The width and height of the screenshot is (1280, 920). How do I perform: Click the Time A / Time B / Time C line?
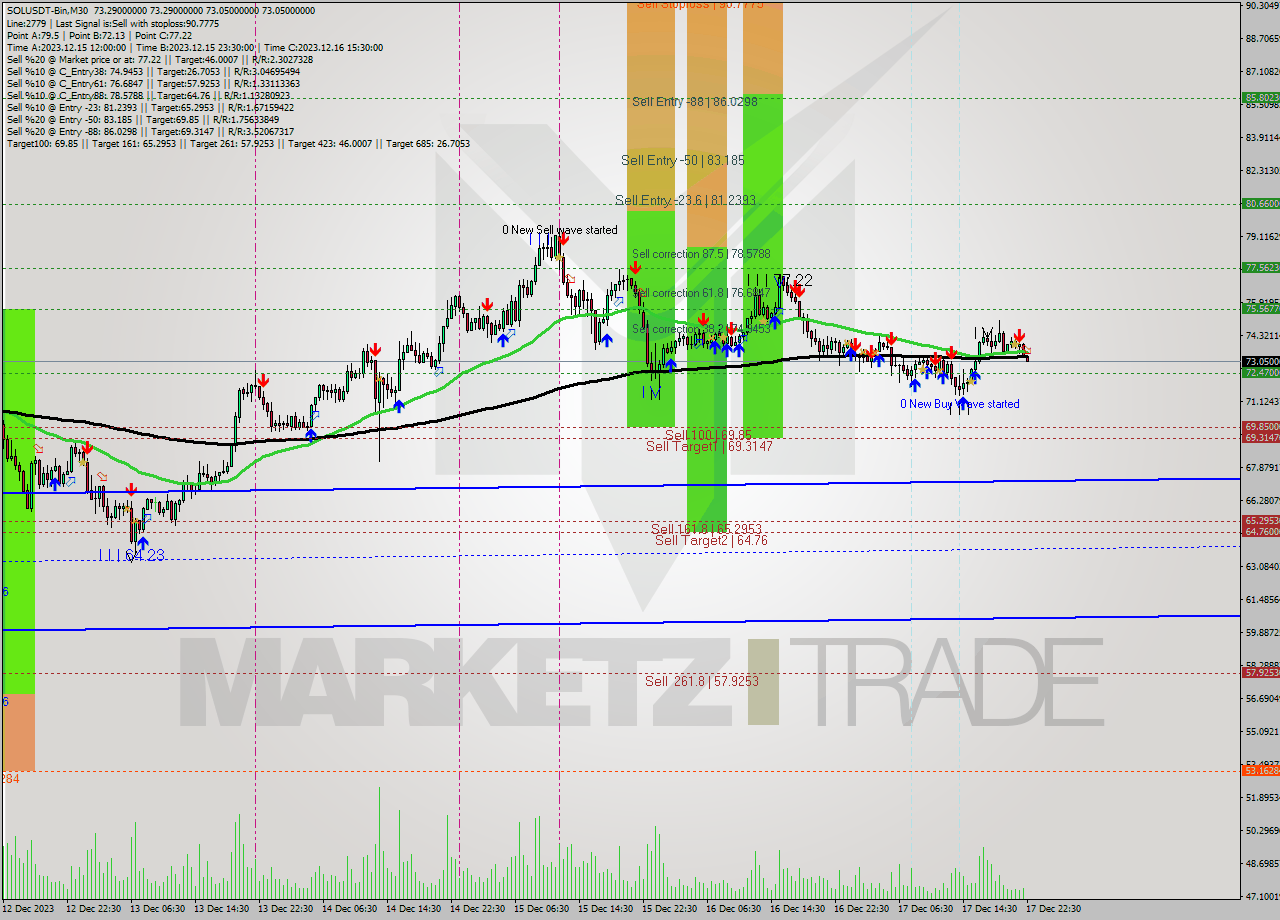[x=194, y=47]
